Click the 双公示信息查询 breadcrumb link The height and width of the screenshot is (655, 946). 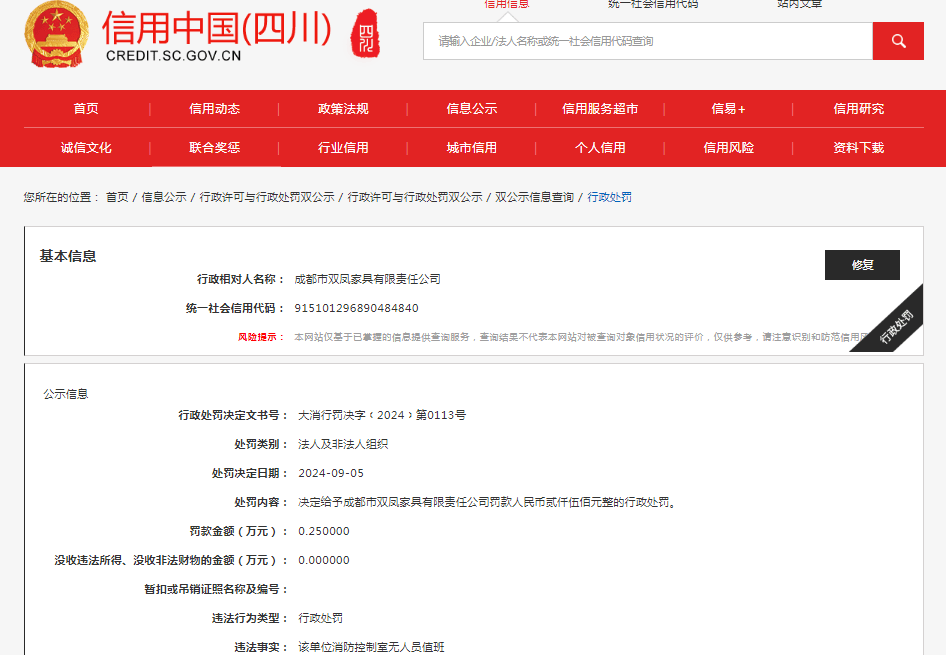[535, 197]
